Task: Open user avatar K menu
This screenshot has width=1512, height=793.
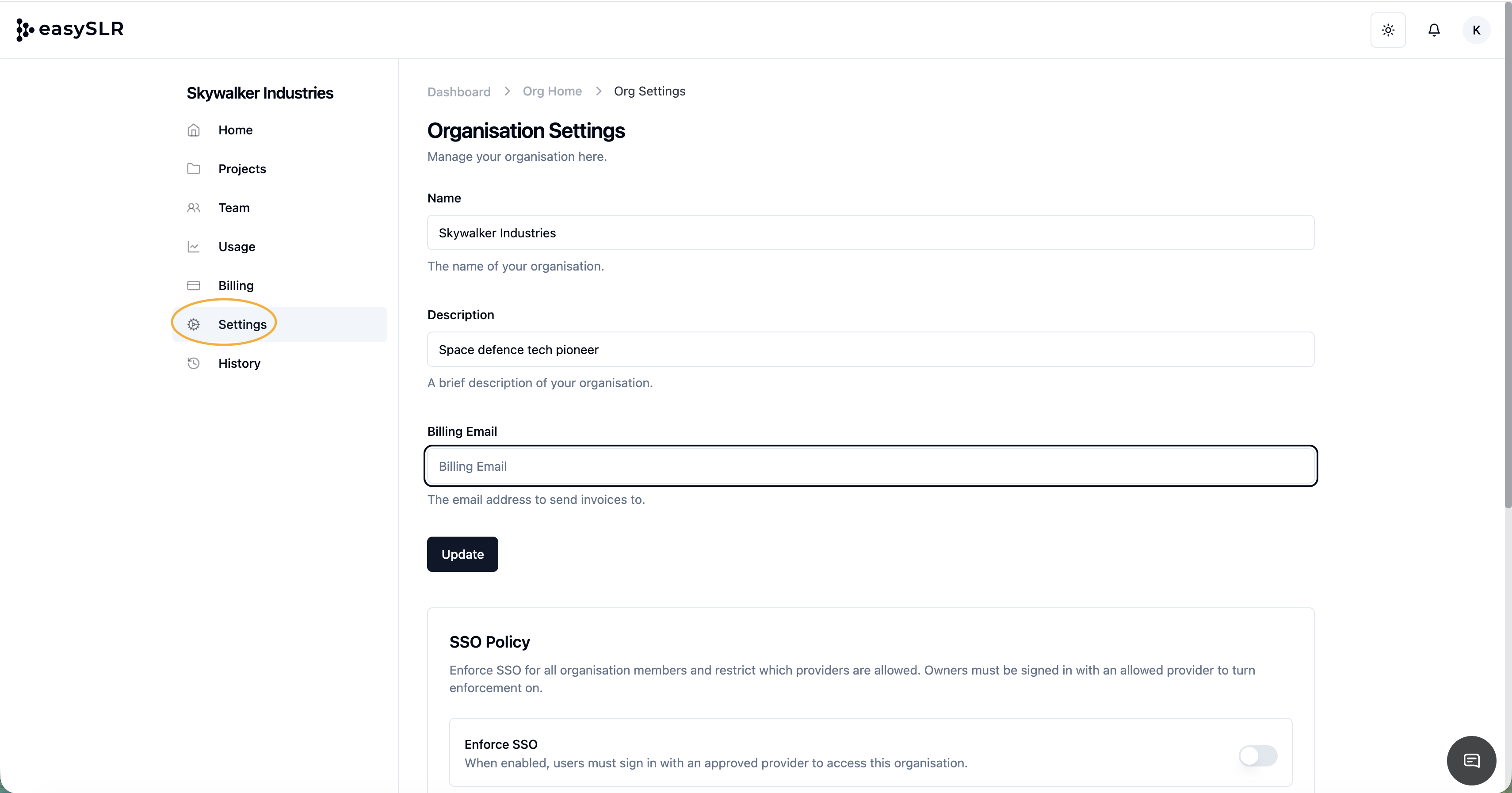Action: (1476, 30)
